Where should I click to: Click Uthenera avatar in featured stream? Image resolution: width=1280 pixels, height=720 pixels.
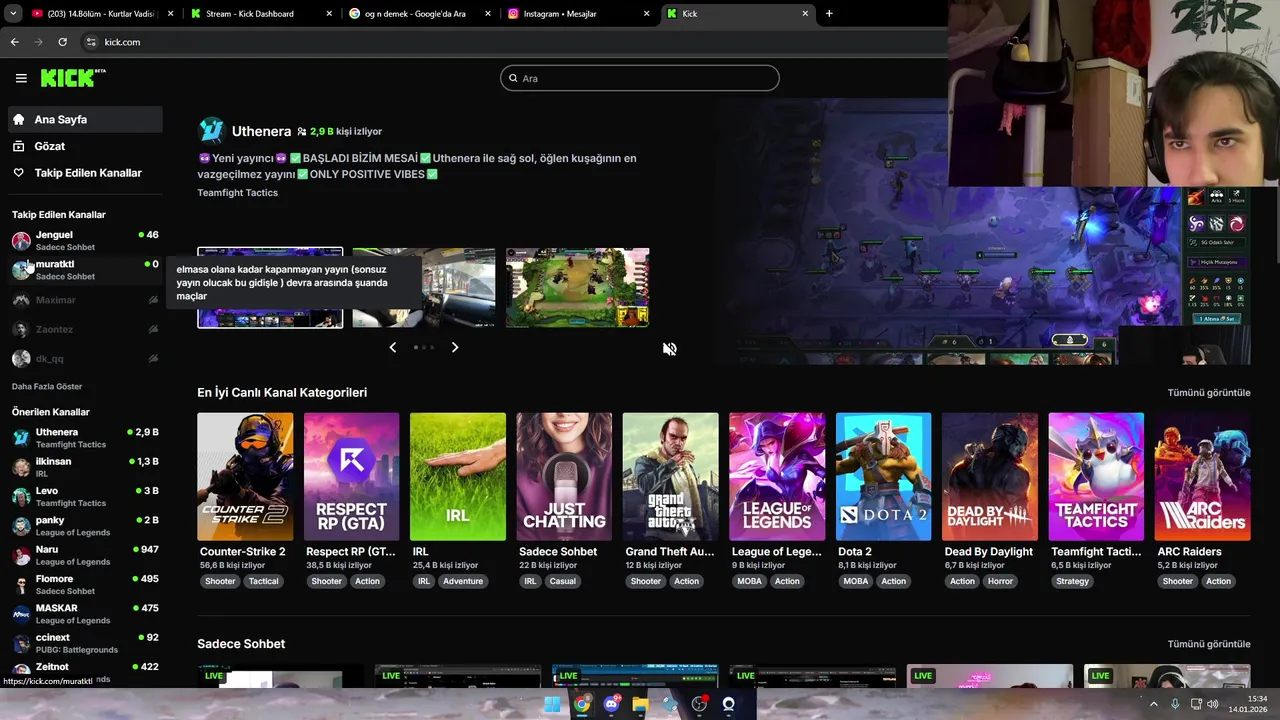click(211, 131)
